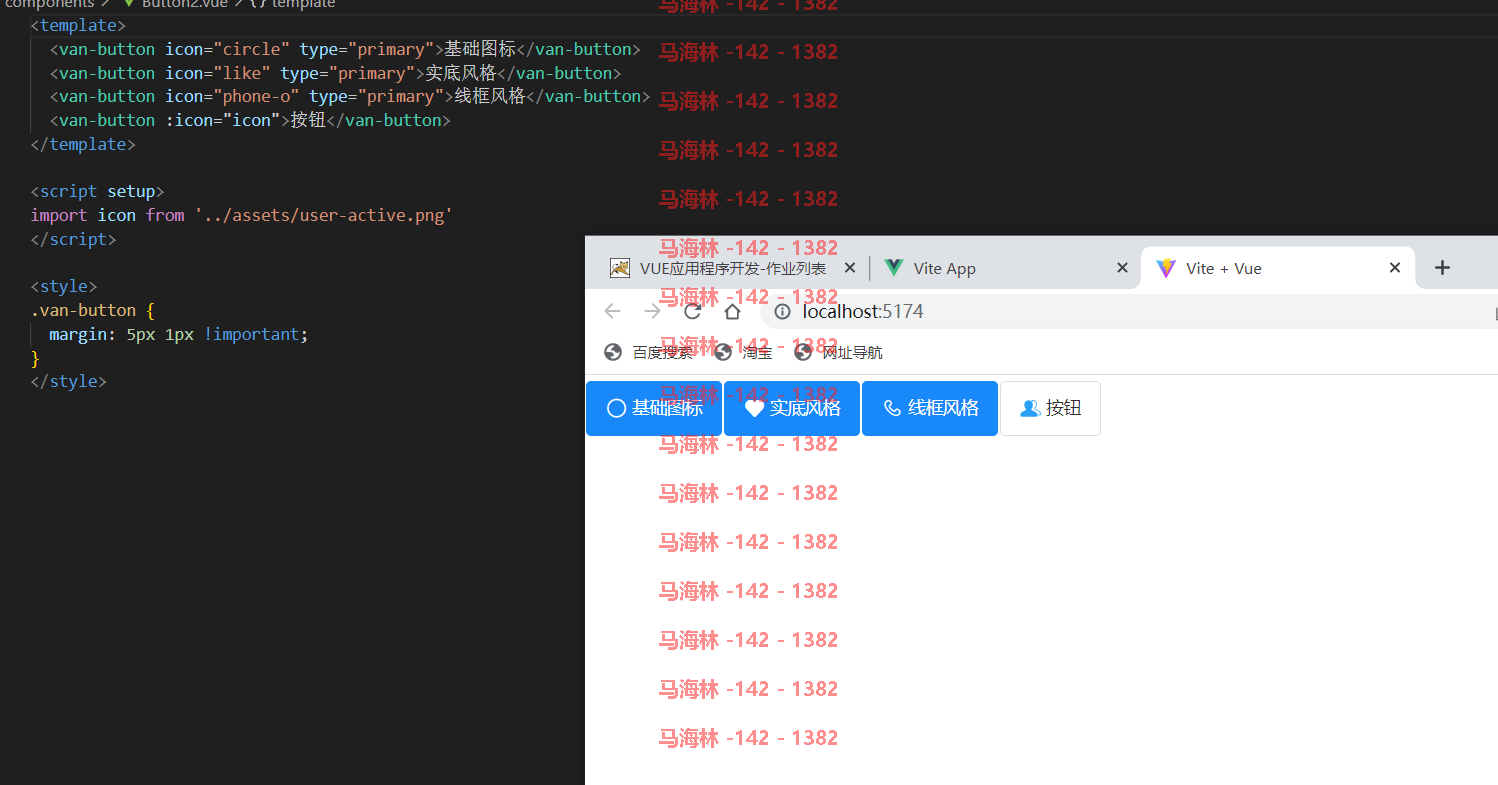Select the Vite + Vue tab
The image size is (1498, 785).
[1278, 268]
